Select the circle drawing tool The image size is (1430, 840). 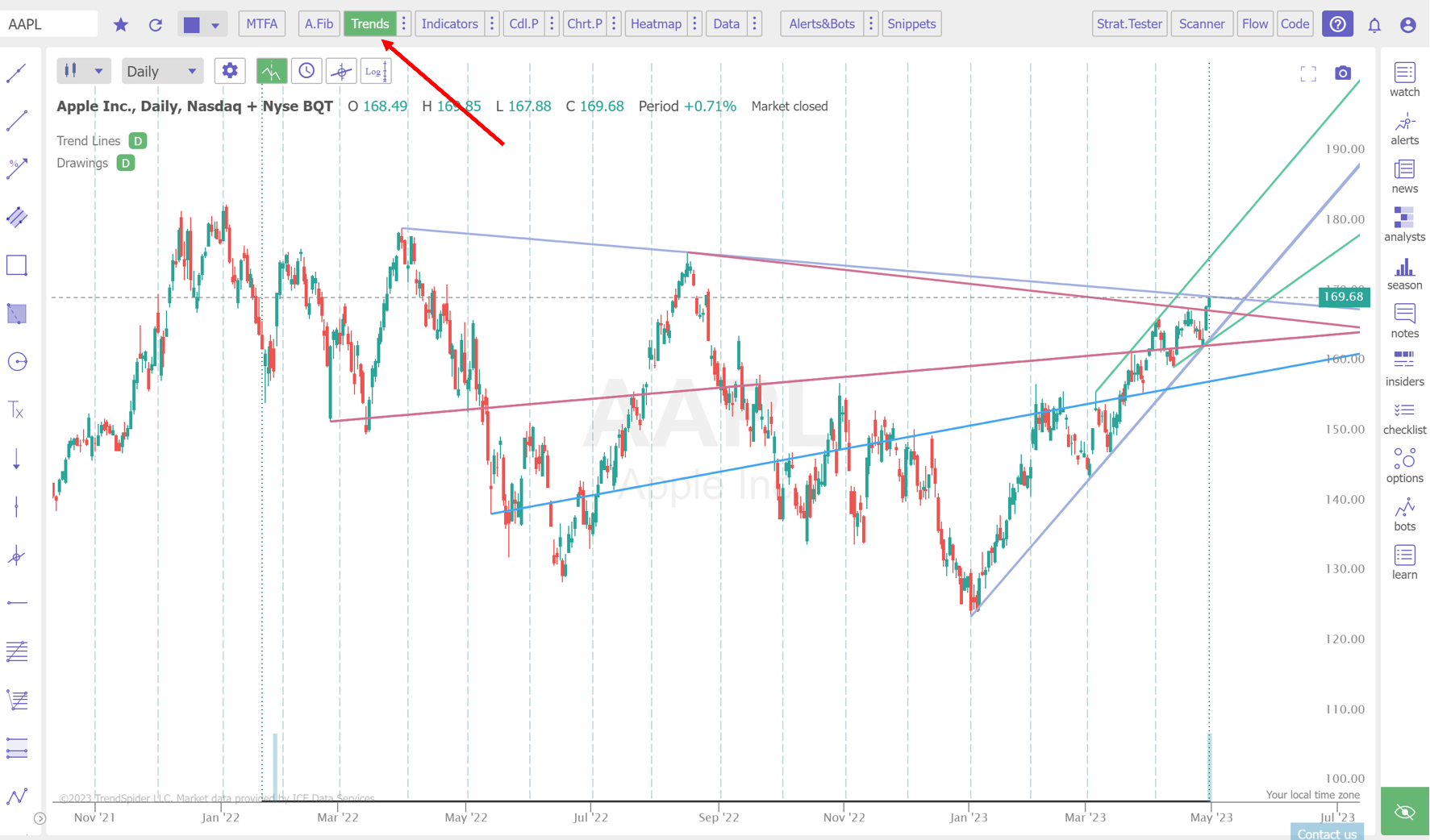[x=17, y=362]
